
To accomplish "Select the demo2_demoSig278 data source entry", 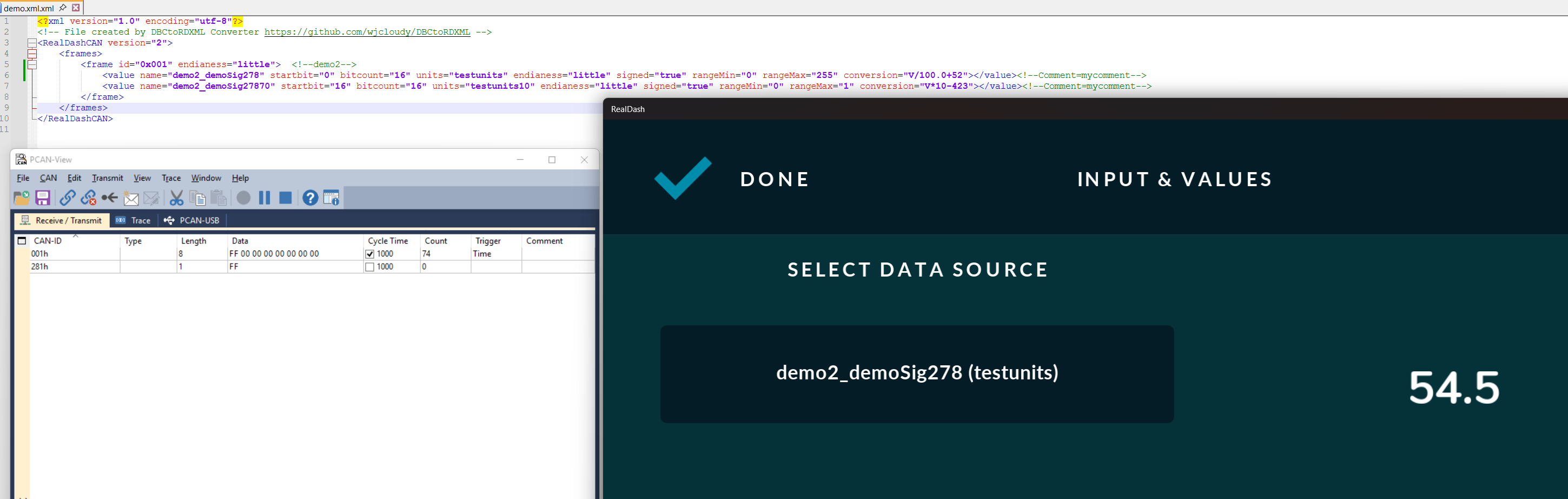I will click(917, 373).
